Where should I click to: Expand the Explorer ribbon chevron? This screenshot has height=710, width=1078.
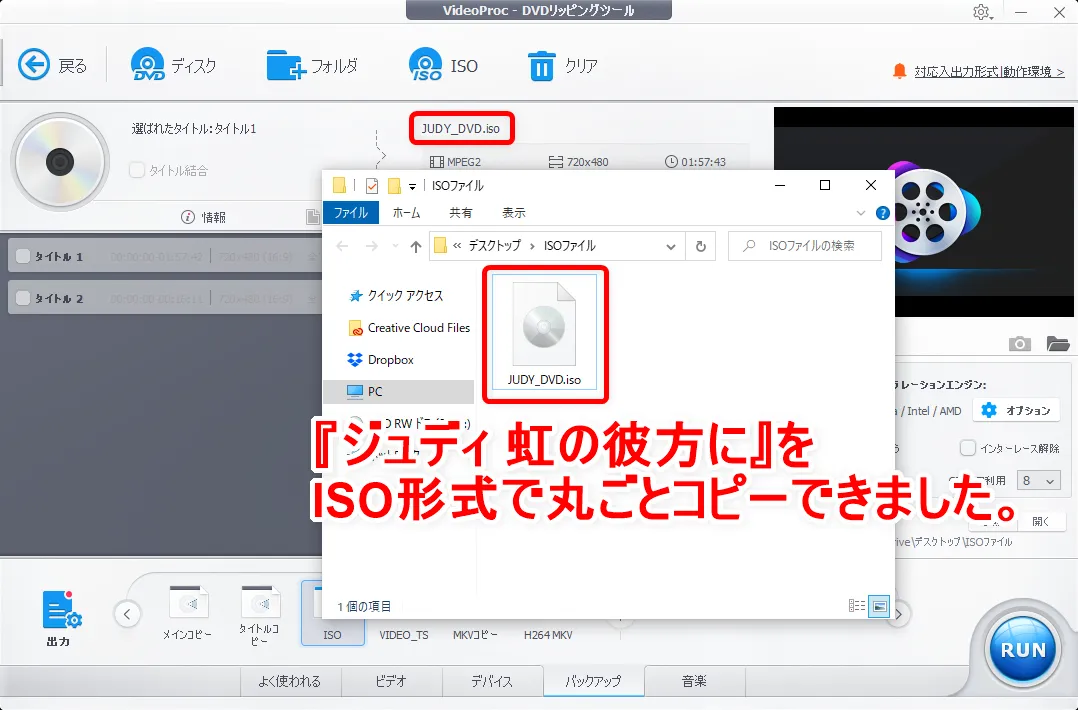click(861, 213)
